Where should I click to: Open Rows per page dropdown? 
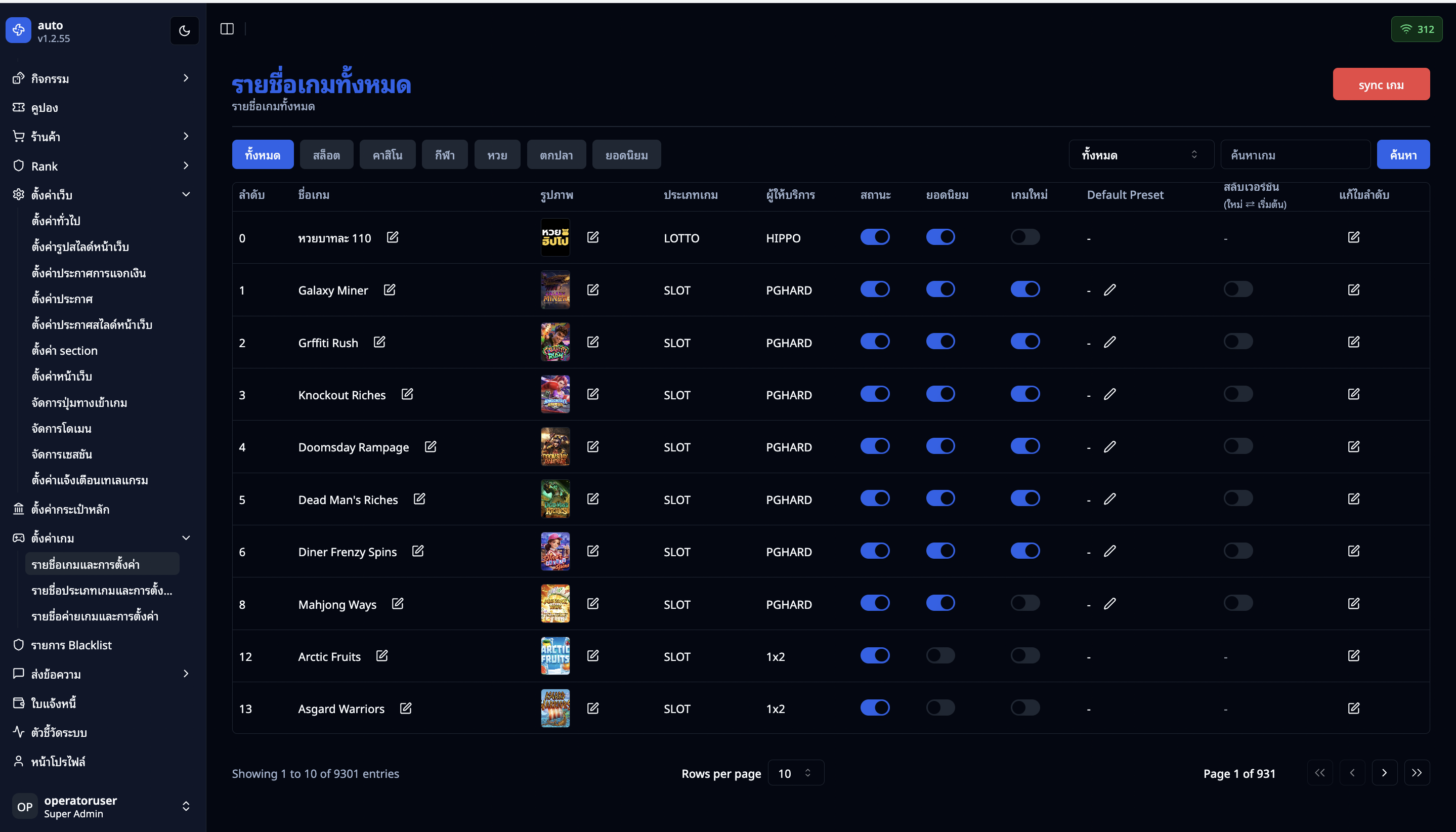click(795, 773)
